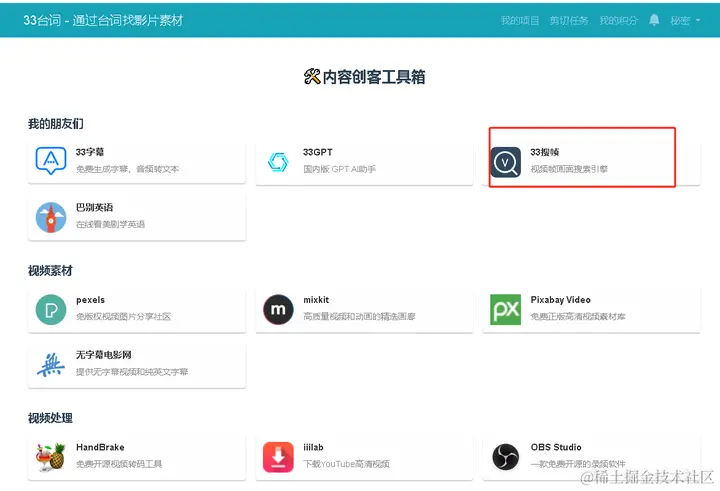
Task: Open the mixkit black m icon
Action: (278, 310)
